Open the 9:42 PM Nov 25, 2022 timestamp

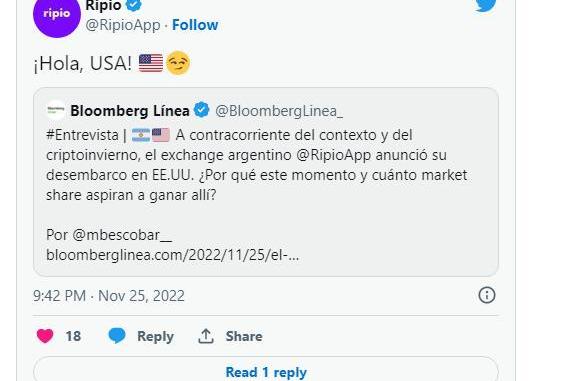pyautogui.click(x=109, y=296)
